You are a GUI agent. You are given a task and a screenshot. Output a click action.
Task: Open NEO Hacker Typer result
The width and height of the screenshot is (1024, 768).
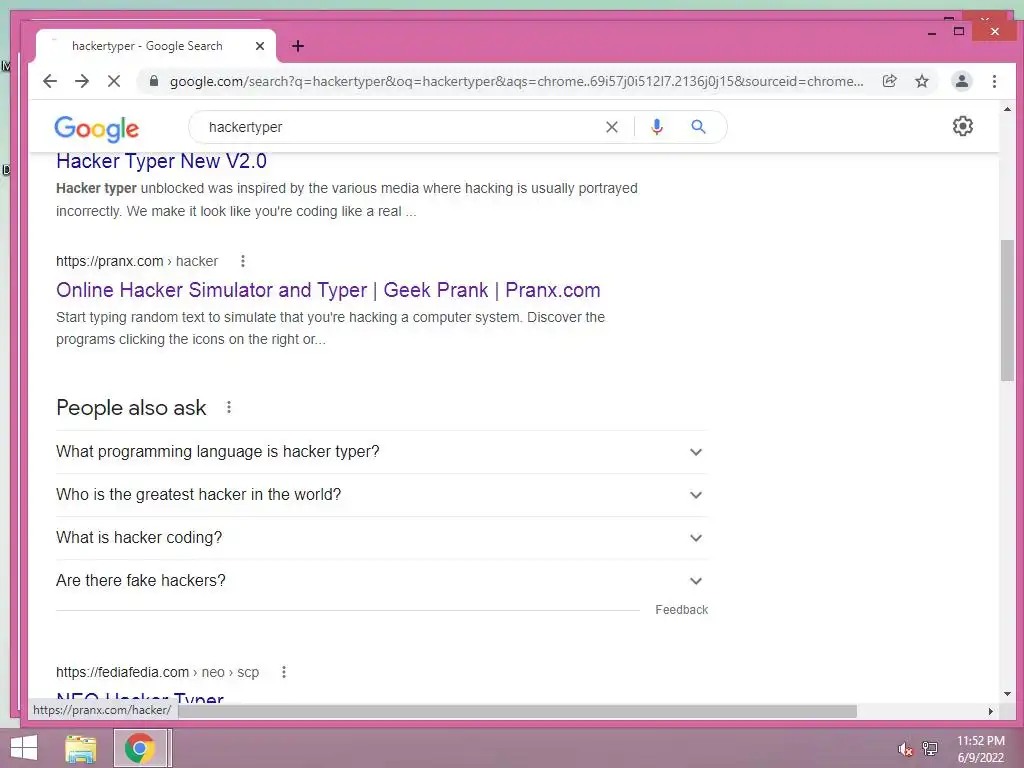coord(140,698)
